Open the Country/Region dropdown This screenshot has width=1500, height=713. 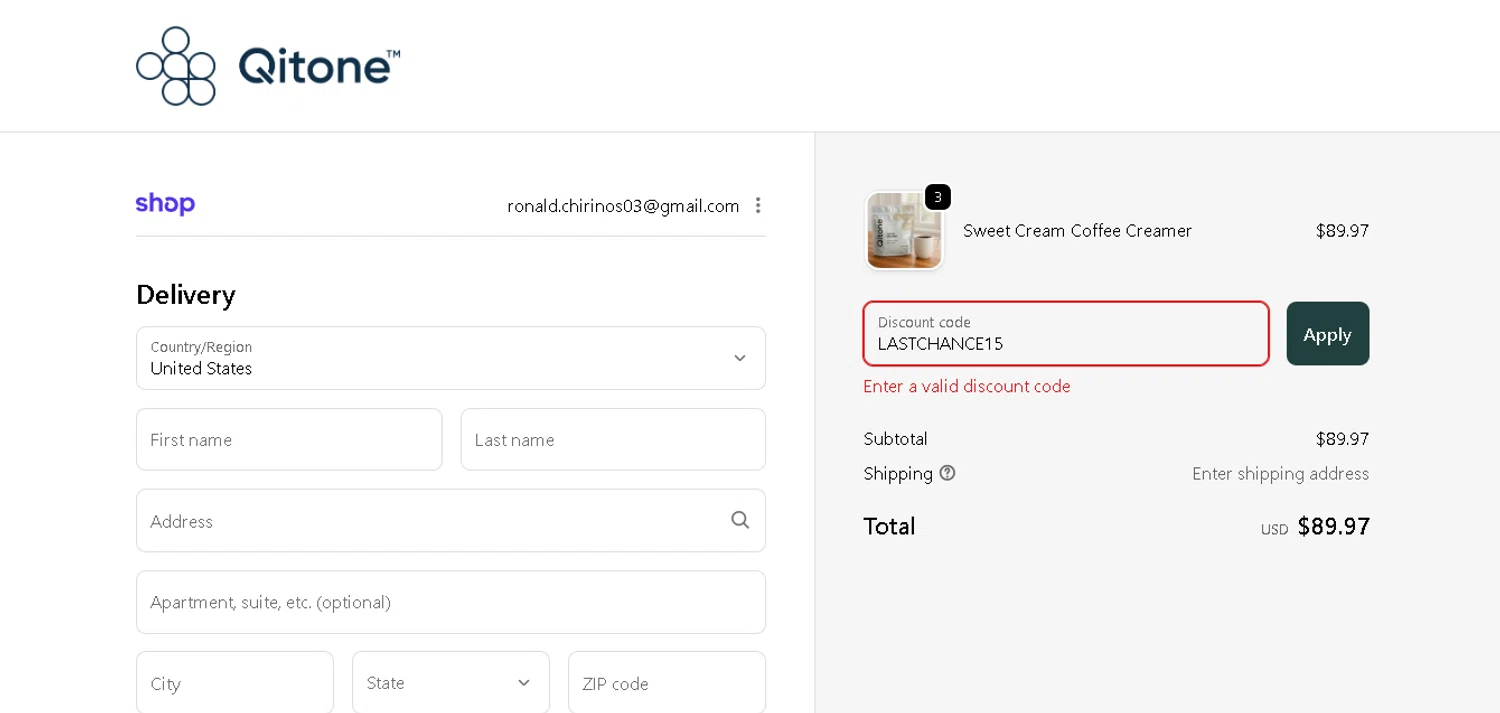pyautogui.click(x=451, y=358)
